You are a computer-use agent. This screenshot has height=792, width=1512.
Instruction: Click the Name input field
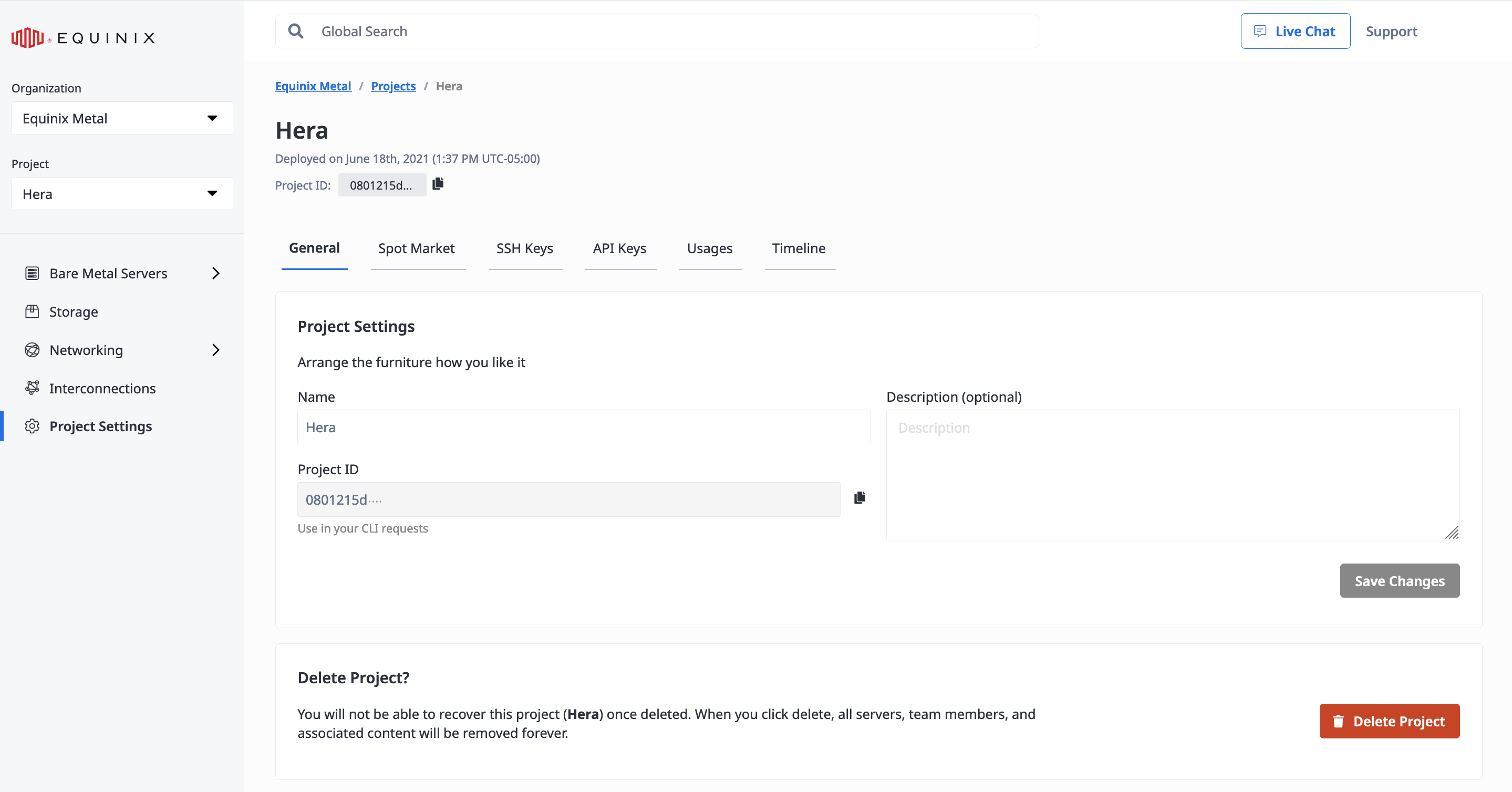coord(584,427)
